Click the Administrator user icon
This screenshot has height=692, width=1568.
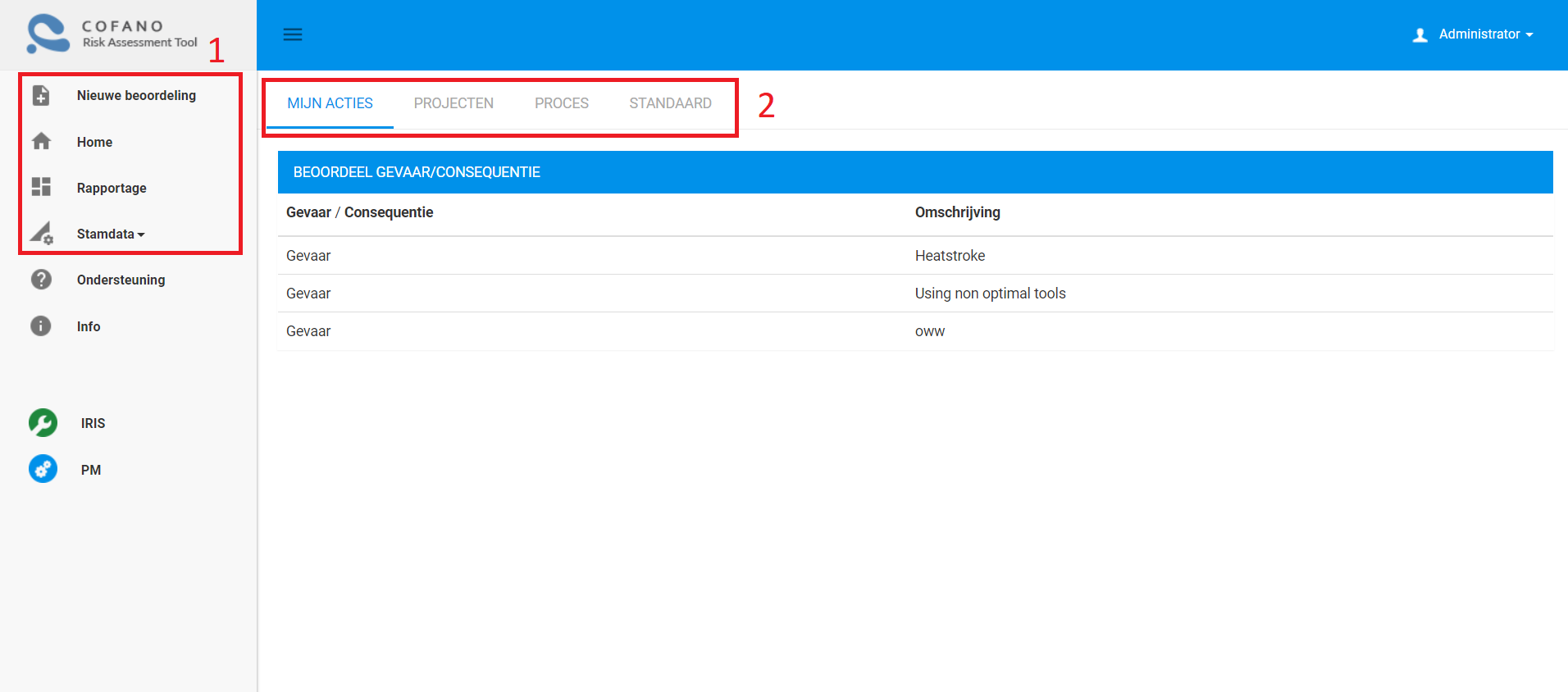(x=1420, y=35)
